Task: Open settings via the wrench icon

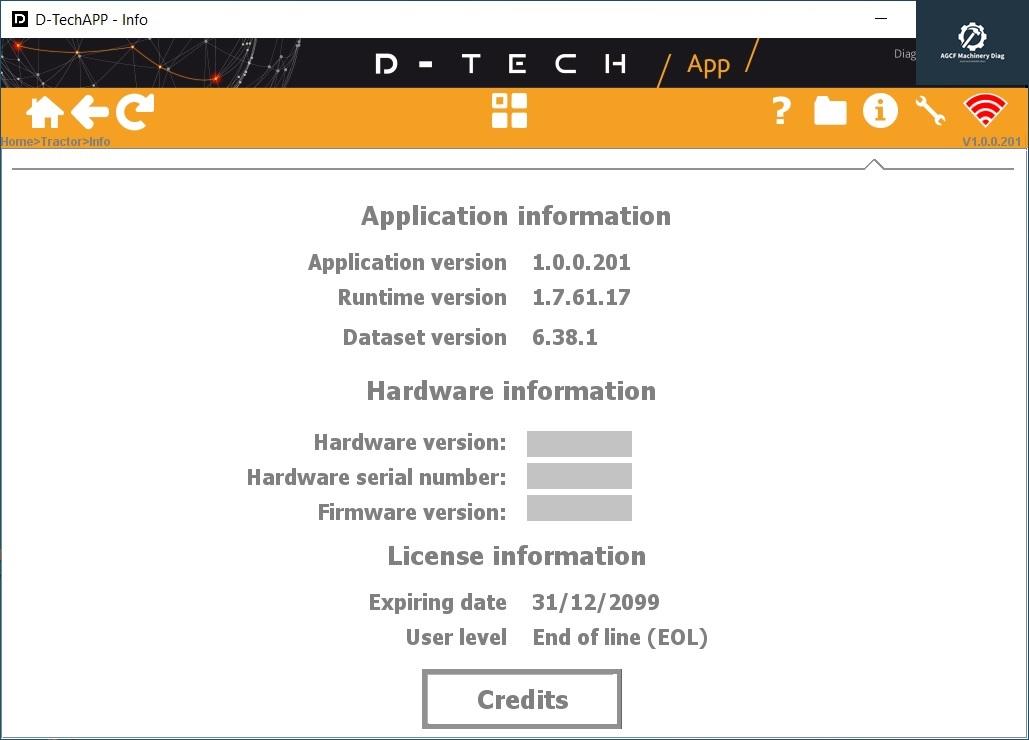Action: [930, 112]
